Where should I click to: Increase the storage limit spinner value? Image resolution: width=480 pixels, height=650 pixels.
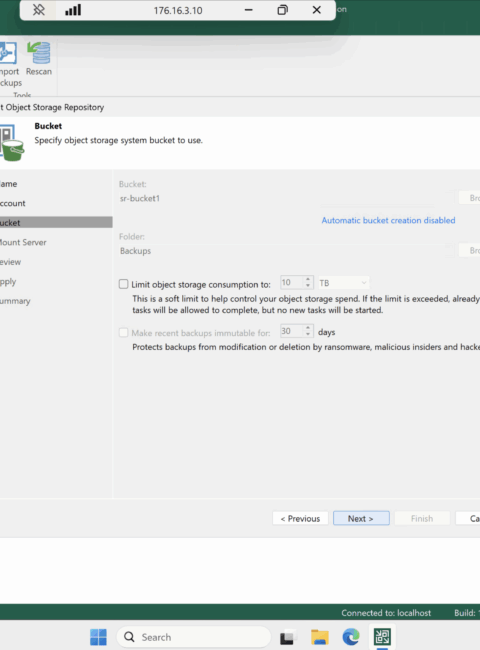(308, 279)
